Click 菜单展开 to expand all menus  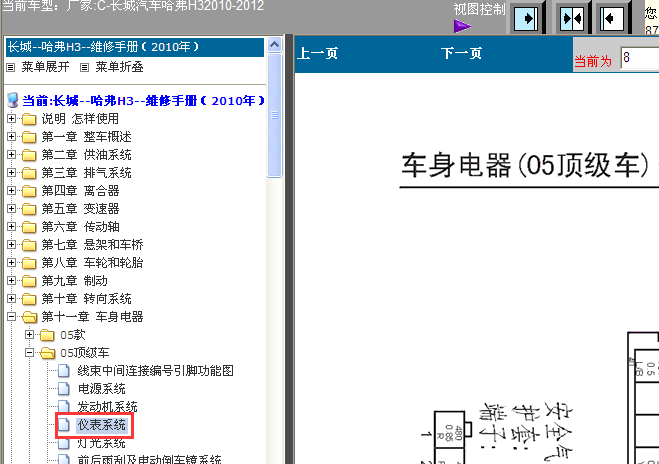45,67
